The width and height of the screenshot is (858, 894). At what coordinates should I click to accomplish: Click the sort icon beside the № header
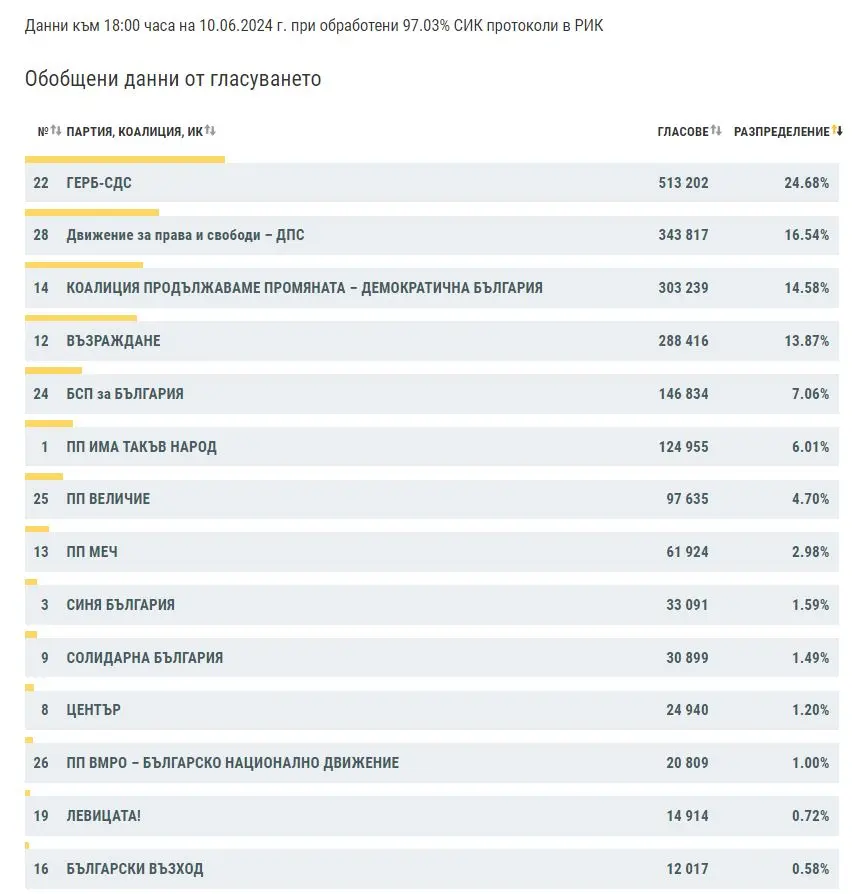coord(56,132)
